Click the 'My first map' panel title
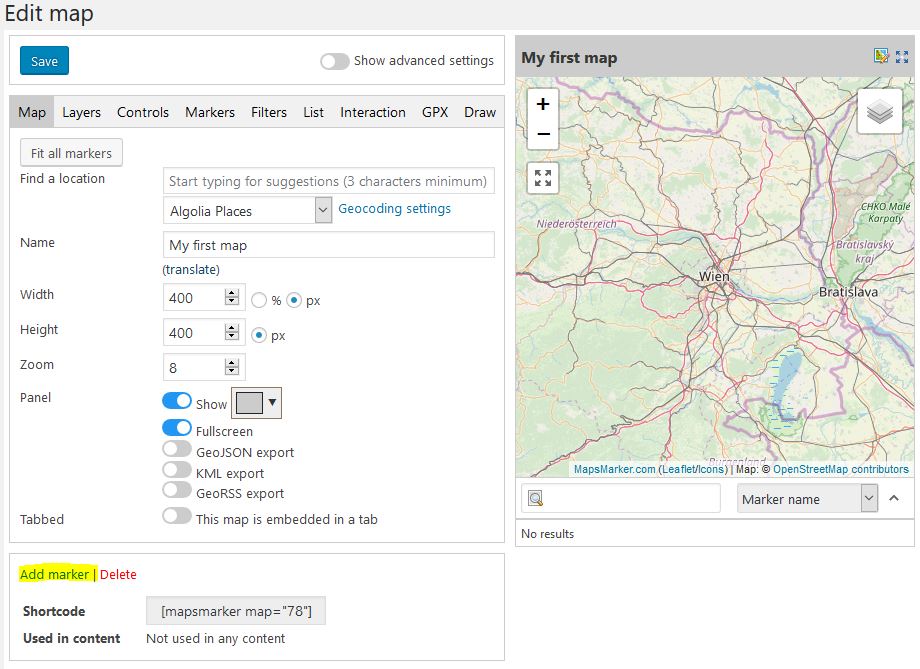Screen dimensions: 920x669 coord(569,58)
